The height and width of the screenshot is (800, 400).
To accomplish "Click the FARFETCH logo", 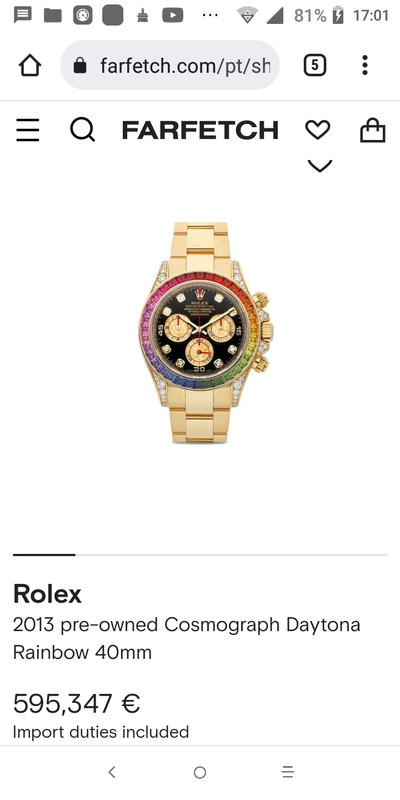I will point(200,131).
